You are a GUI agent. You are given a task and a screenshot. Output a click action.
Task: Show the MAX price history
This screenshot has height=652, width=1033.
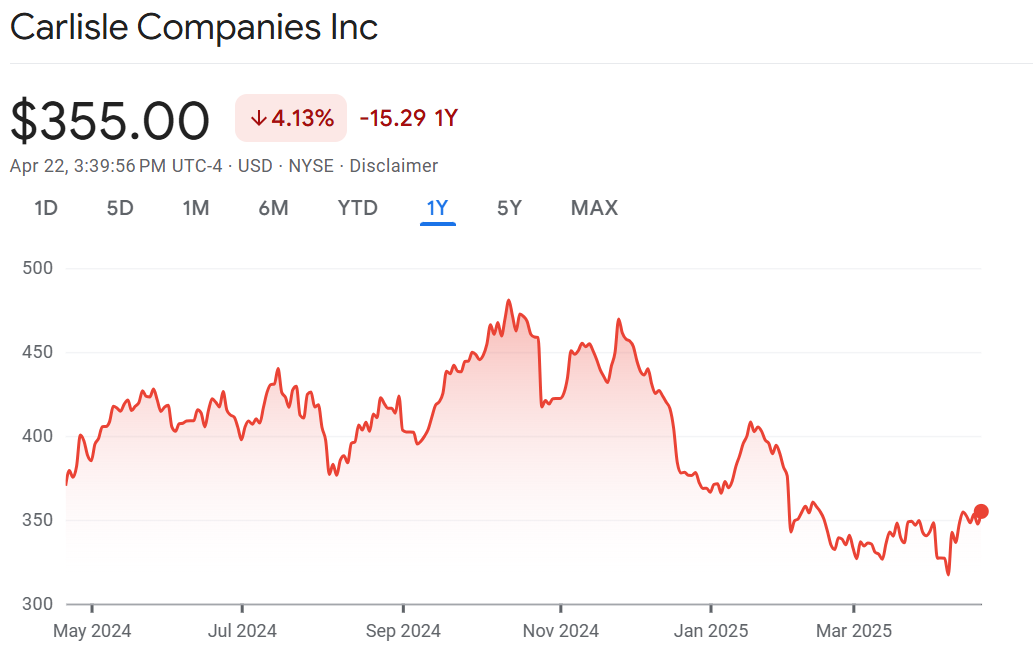tap(594, 208)
